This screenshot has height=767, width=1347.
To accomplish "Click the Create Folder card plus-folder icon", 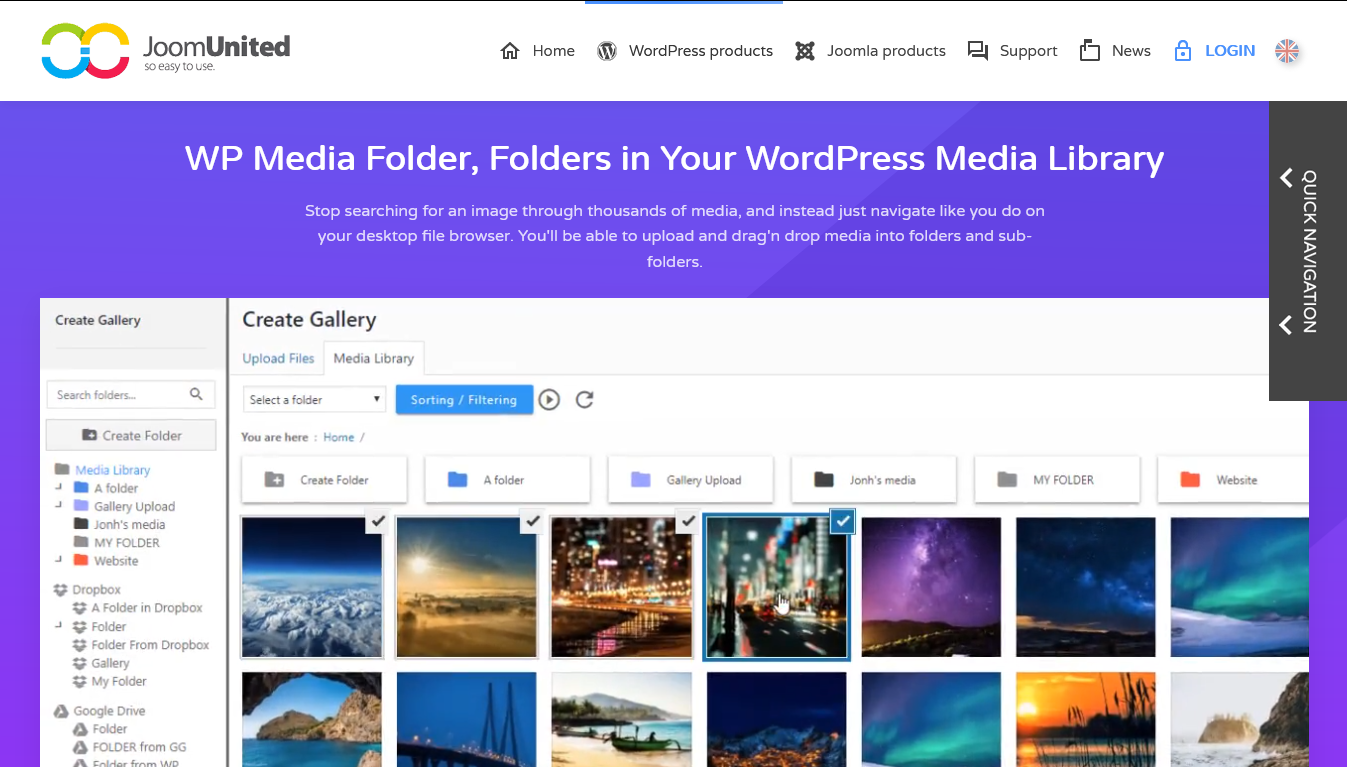I will pyautogui.click(x=275, y=480).
